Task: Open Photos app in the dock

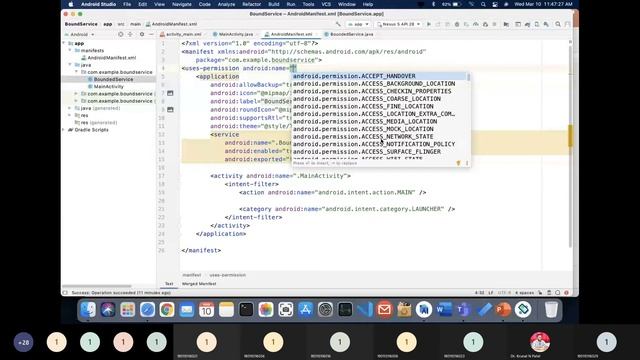Action: point(266,310)
